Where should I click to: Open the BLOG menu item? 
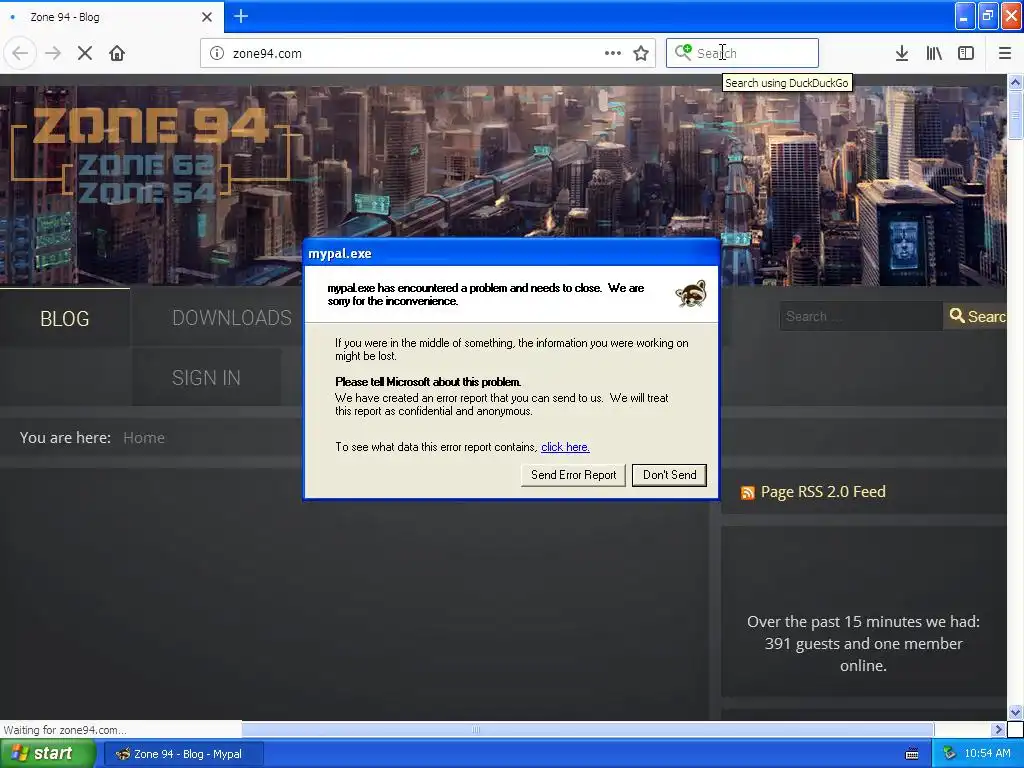[x=65, y=318]
